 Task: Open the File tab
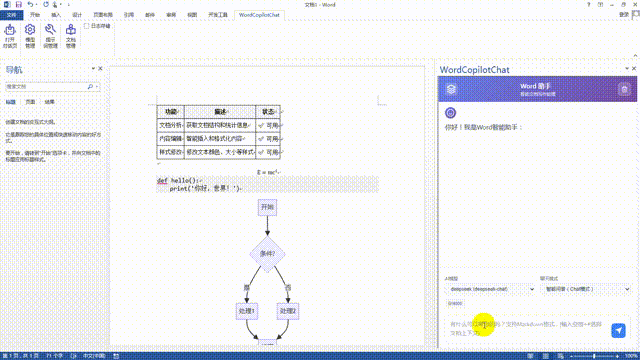click(x=11, y=15)
